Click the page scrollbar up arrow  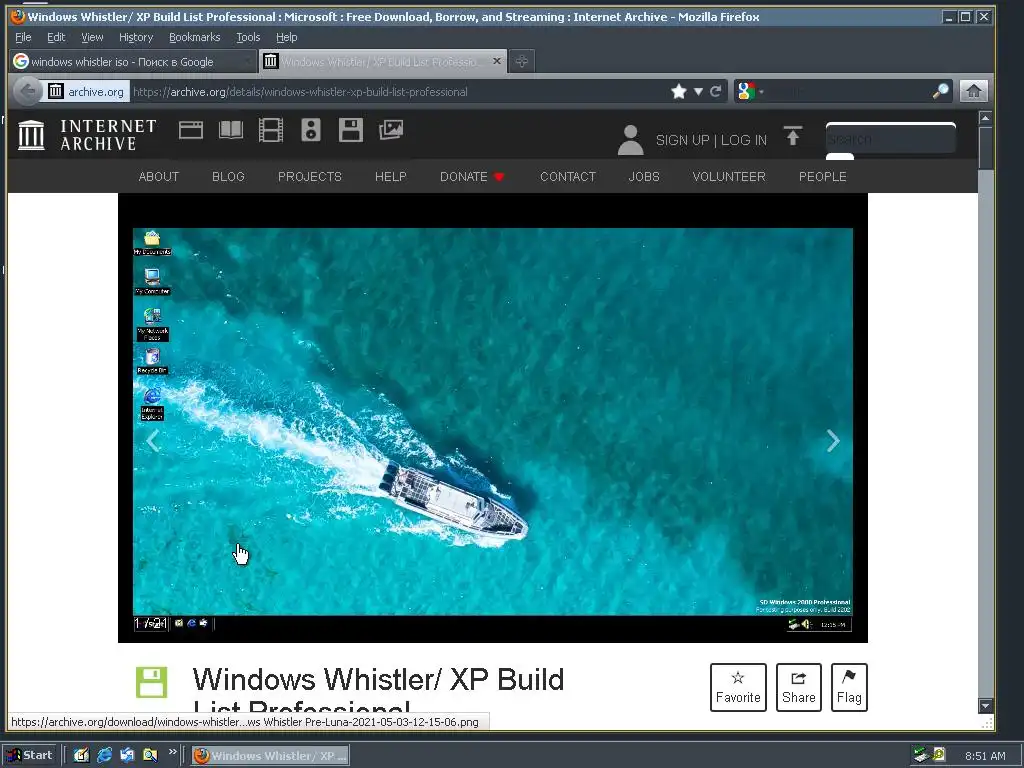(985, 118)
